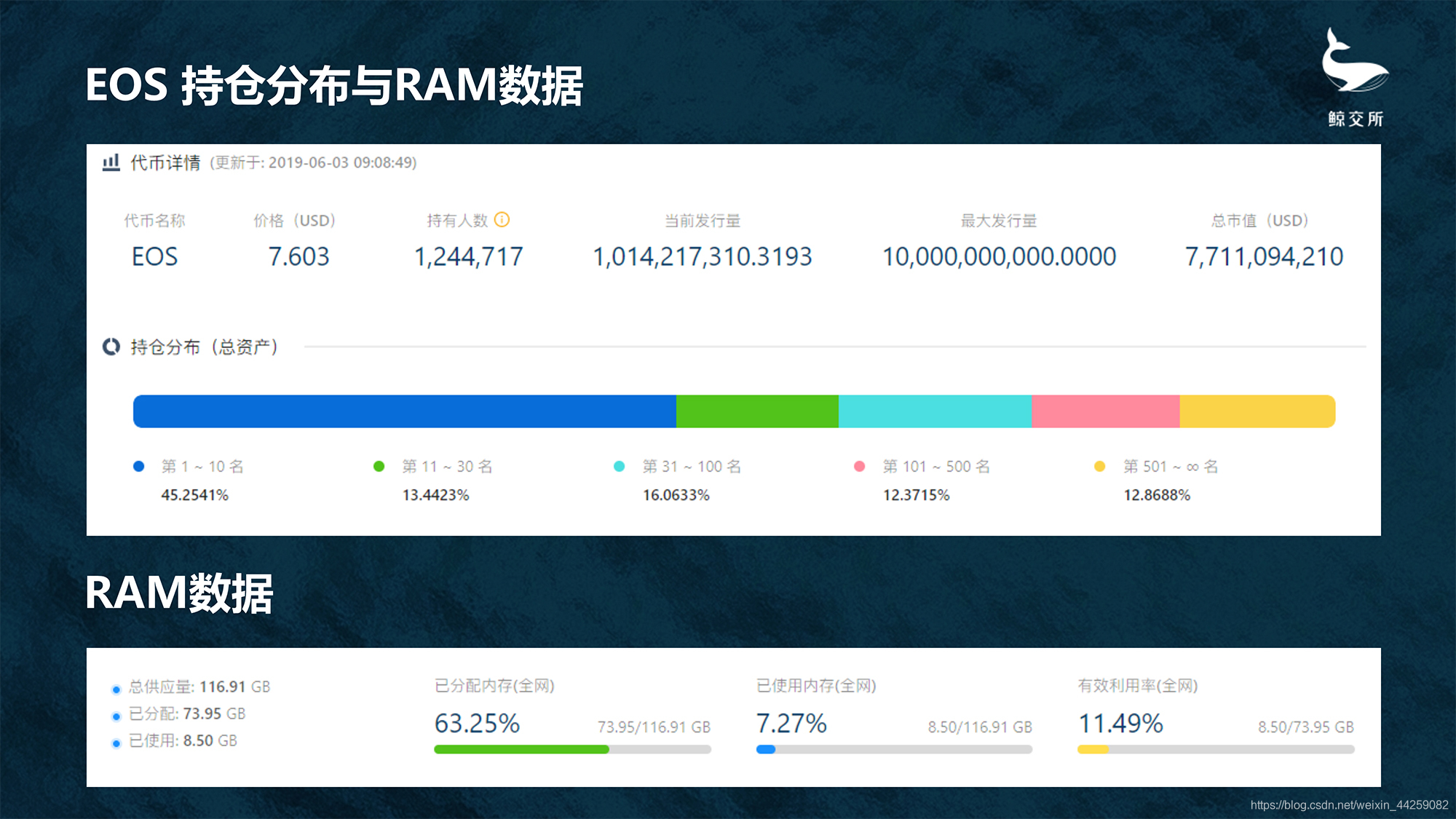The height and width of the screenshot is (819, 1456).
Task: Click the 45.2541% percentage
Action: [x=194, y=495]
